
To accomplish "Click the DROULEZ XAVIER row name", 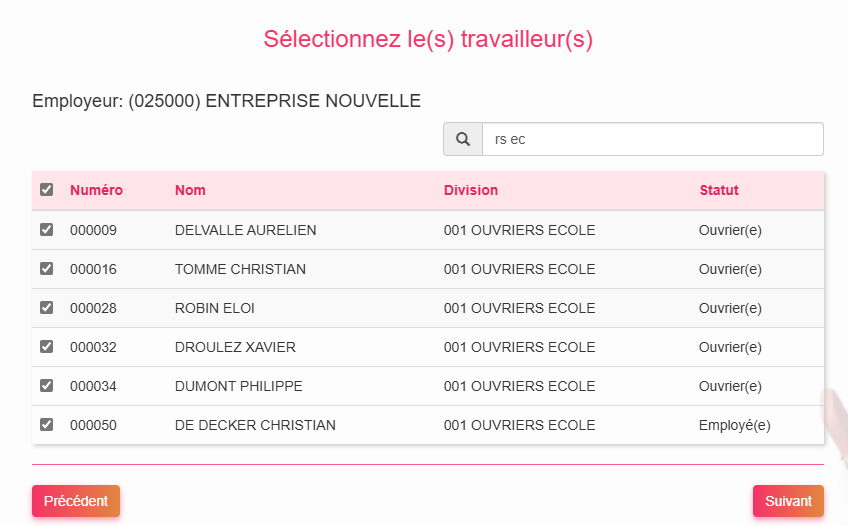I will [235, 347].
